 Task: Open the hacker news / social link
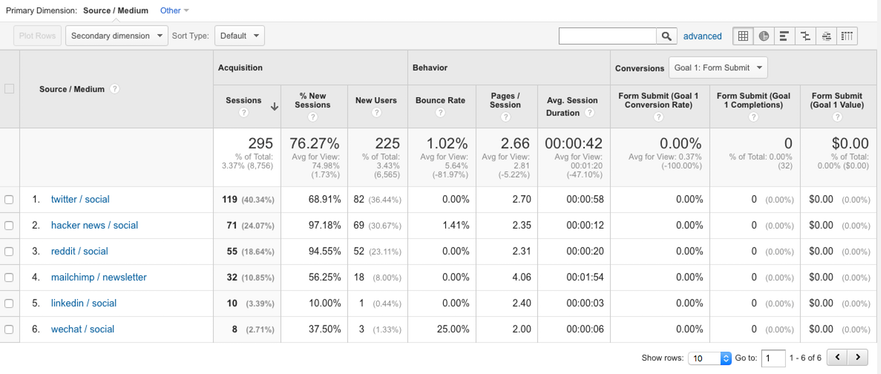pyautogui.click(x=94, y=225)
